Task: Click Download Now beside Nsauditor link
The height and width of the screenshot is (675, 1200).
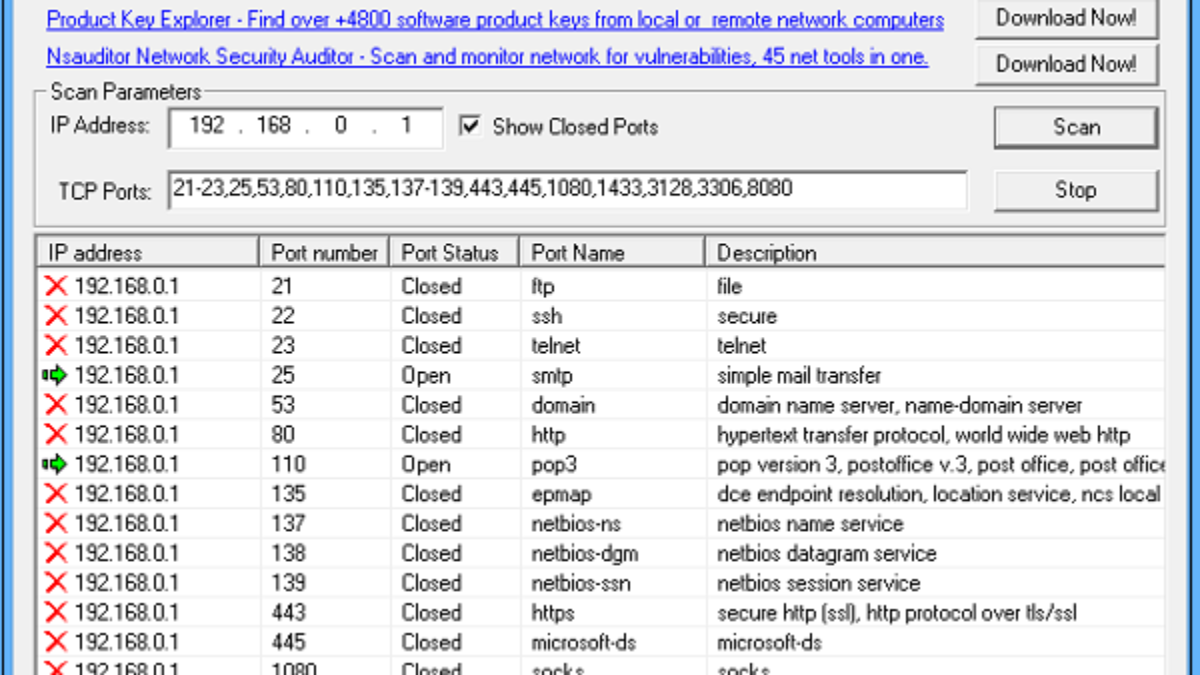Action: (x=1066, y=65)
